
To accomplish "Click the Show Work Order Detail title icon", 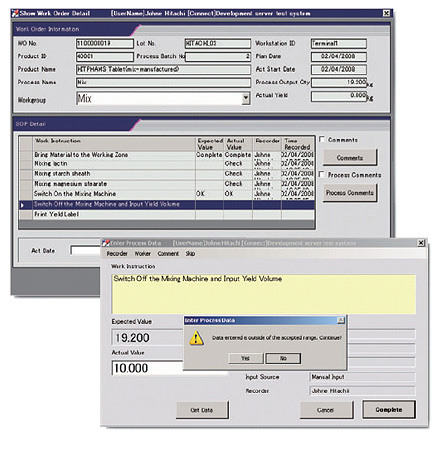I will point(15,13).
